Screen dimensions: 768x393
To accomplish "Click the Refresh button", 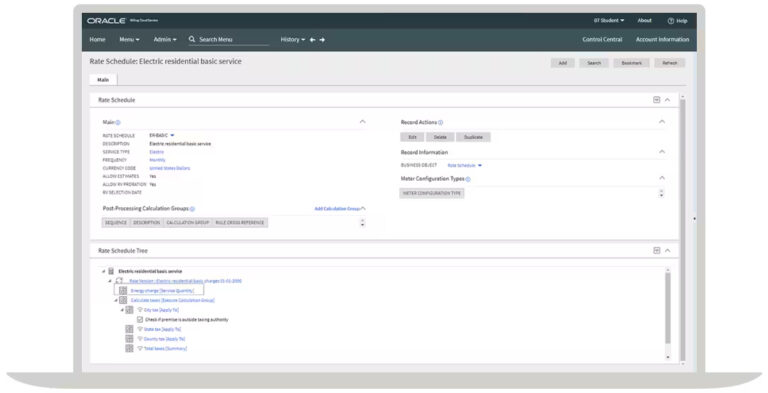I will tap(670, 63).
